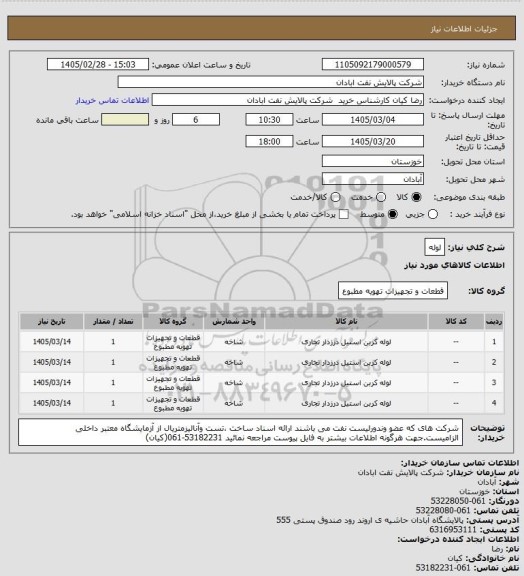This screenshot has height=576, width=524.
Task: Choose the متوسط purchase type radio
Action: 393,214
